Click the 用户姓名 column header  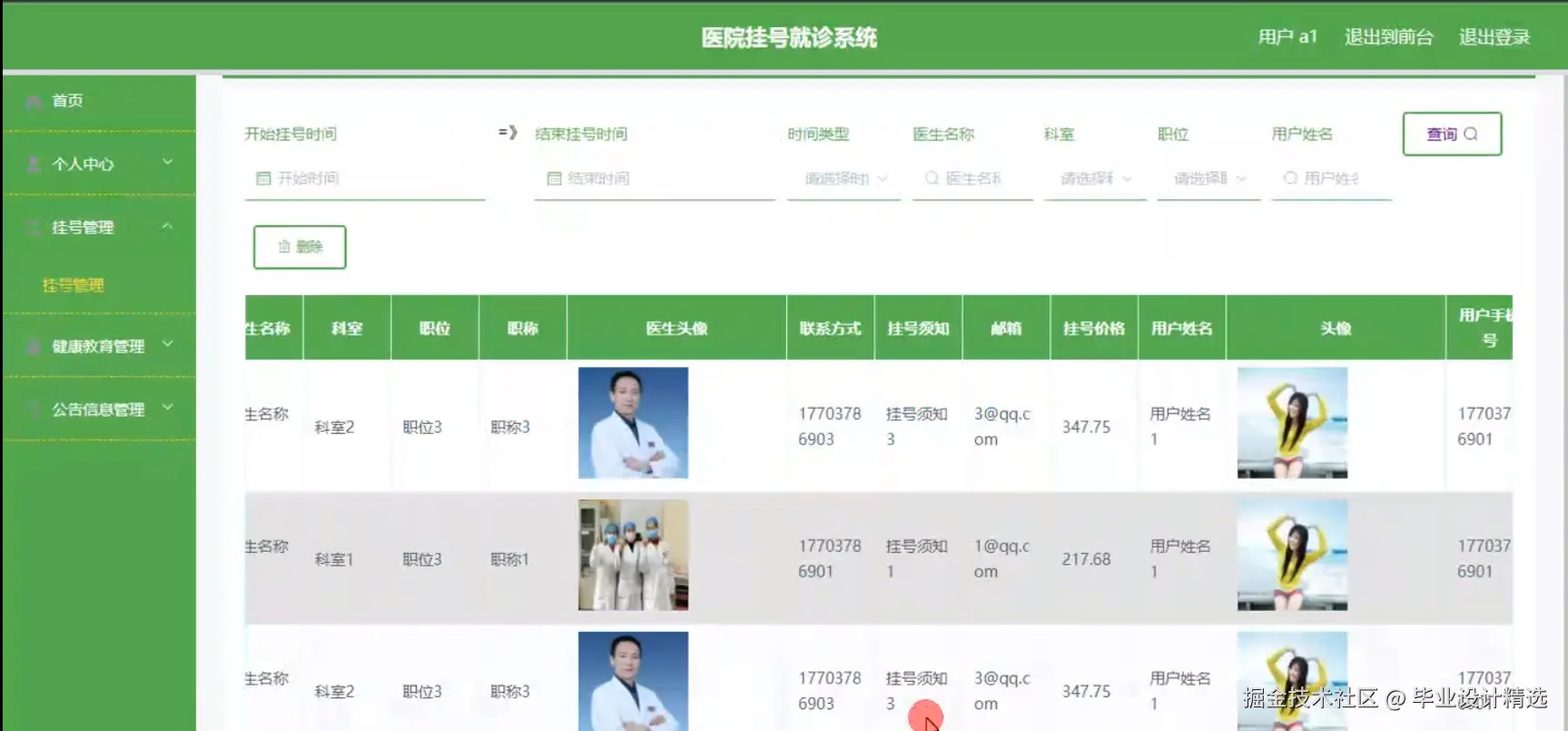tap(1182, 329)
